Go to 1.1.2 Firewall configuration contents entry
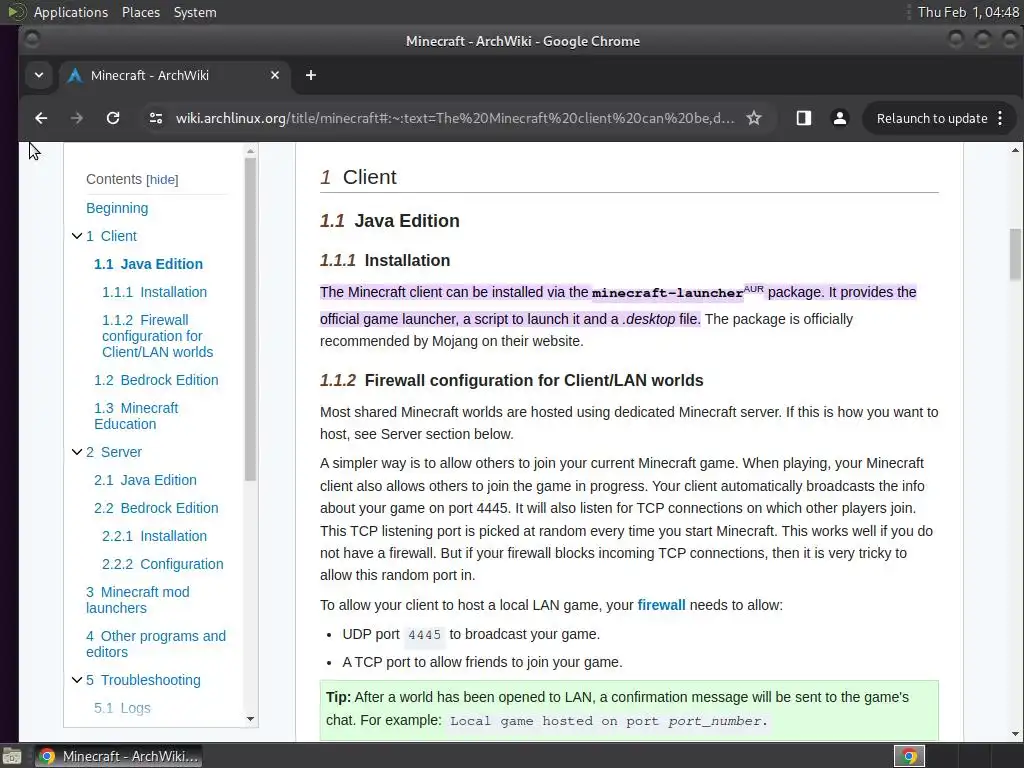 tap(157, 336)
